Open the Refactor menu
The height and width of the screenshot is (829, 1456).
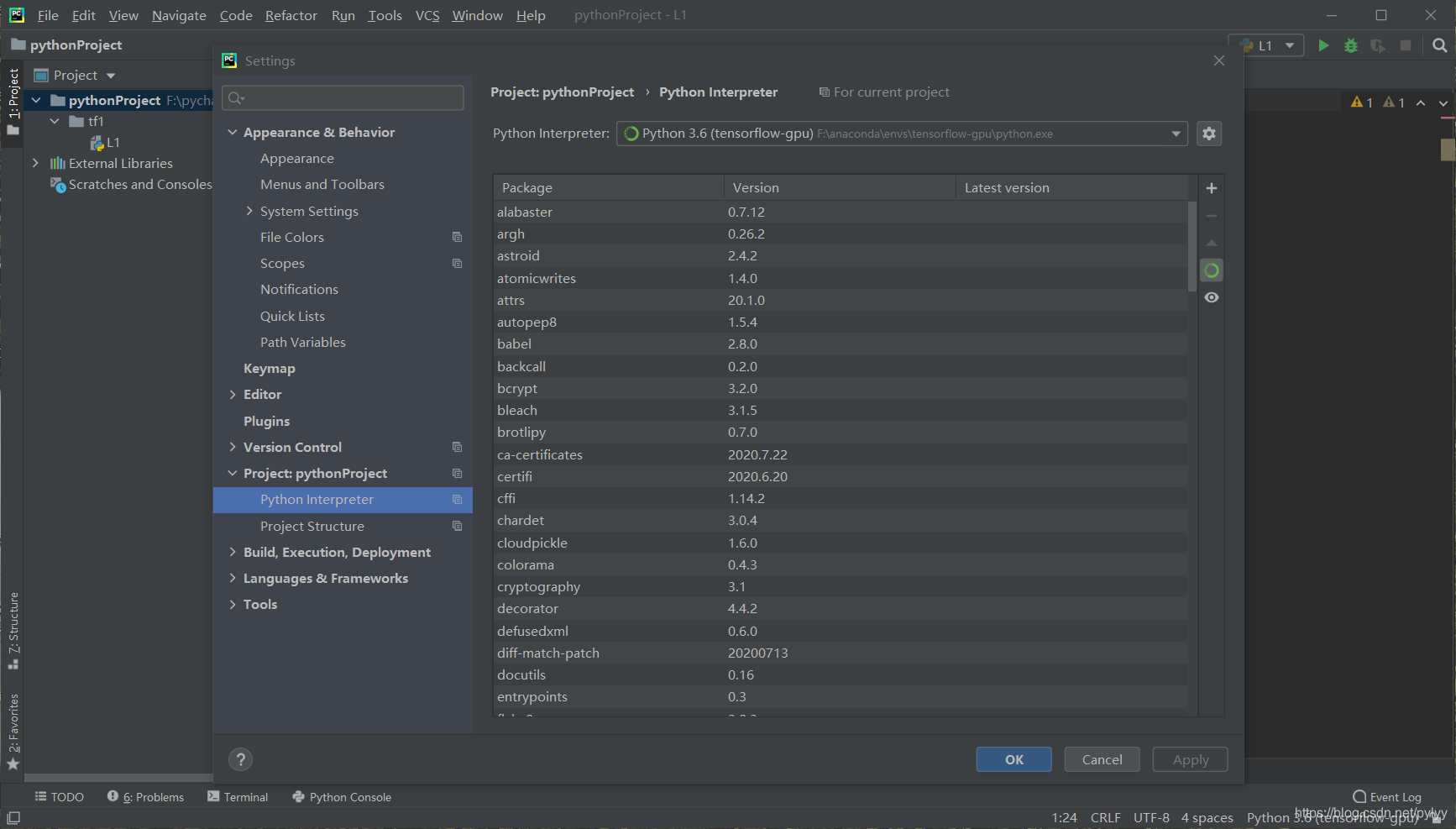[x=291, y=15]
